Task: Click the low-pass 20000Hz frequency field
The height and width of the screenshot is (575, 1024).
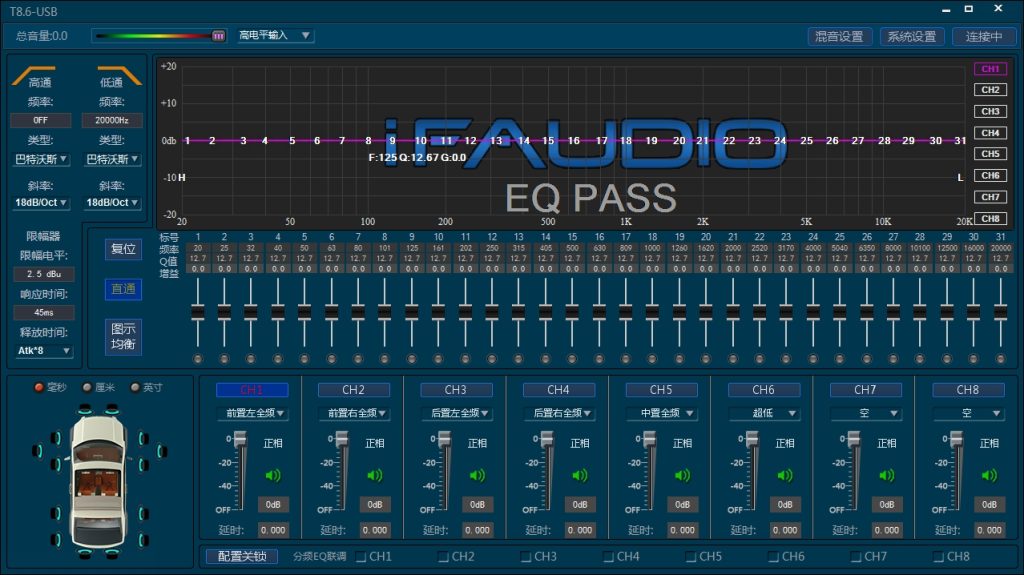Action: [x=112, y=120]
